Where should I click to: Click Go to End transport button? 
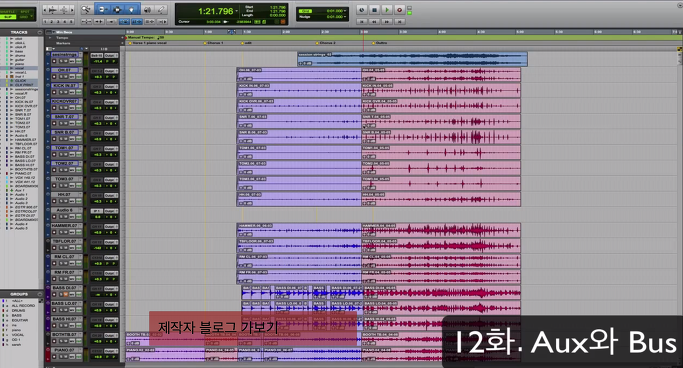(x=399, y=21)
